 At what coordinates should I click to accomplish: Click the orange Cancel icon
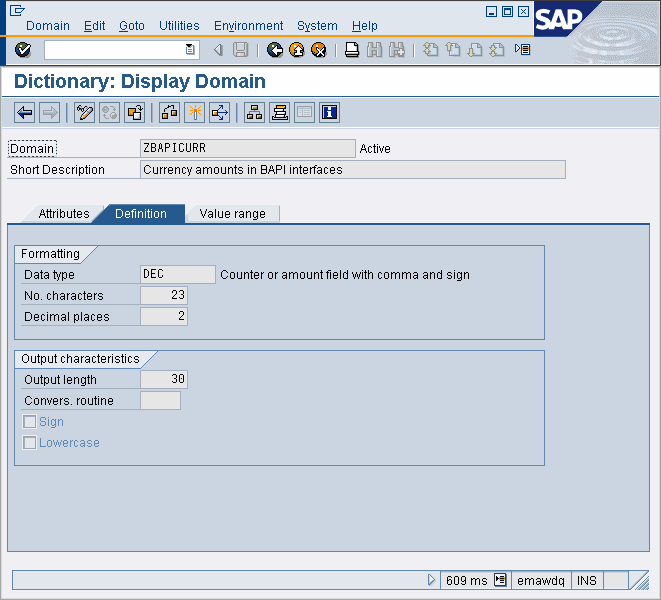click(319, 50)
